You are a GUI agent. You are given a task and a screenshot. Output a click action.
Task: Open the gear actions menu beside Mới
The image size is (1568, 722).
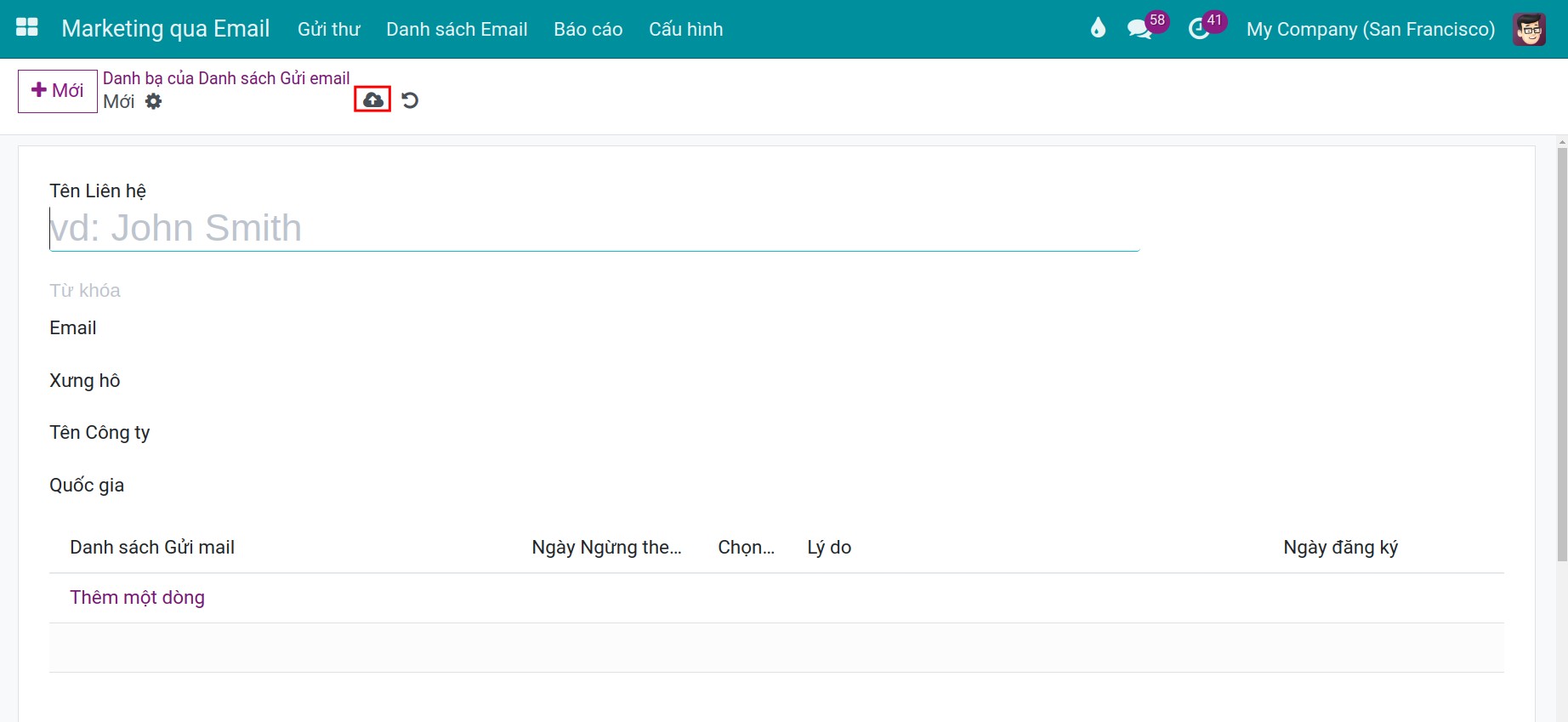(153, 101)
